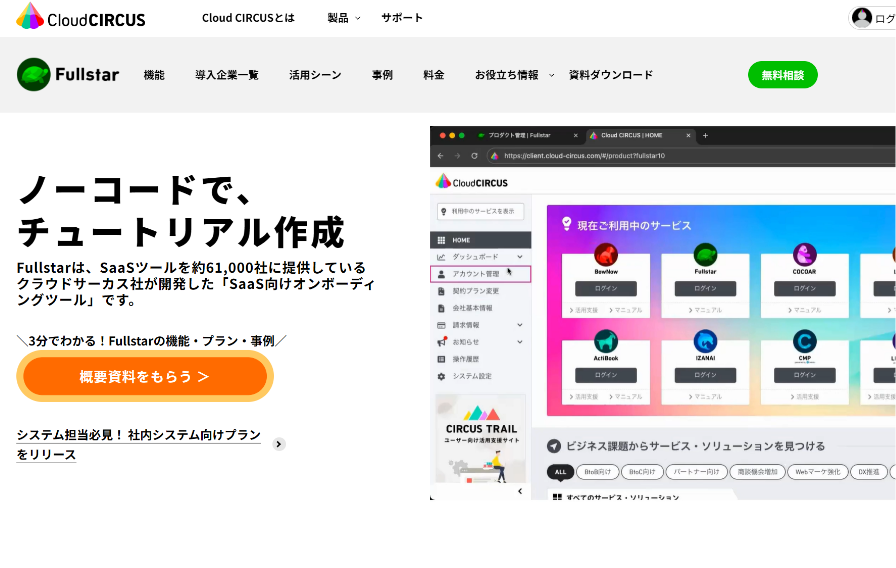
Task: Open the 資料ダウンロード link
Action: [610, 75]
